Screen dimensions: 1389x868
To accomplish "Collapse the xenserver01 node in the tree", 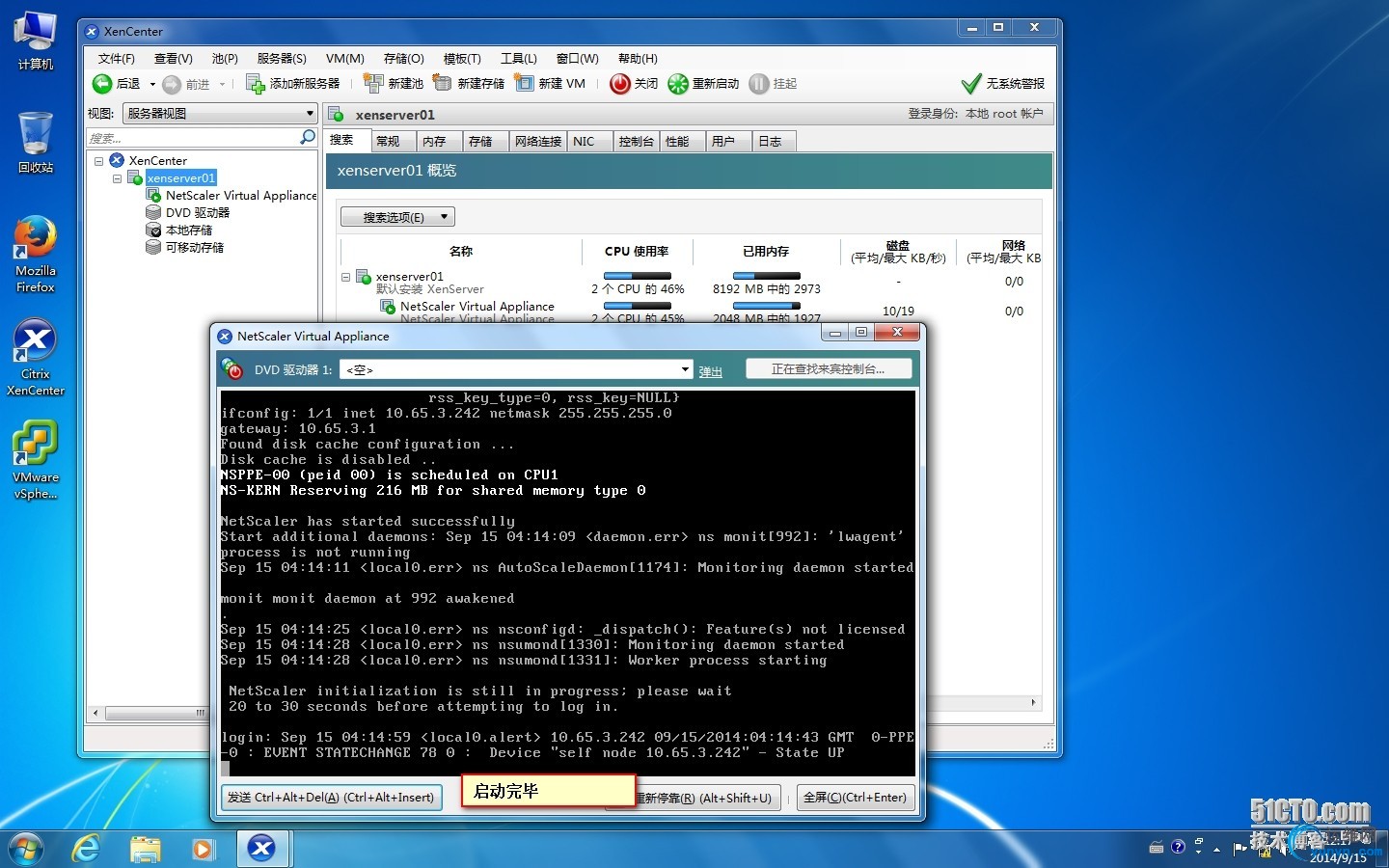I will click(x=118, y=178).
